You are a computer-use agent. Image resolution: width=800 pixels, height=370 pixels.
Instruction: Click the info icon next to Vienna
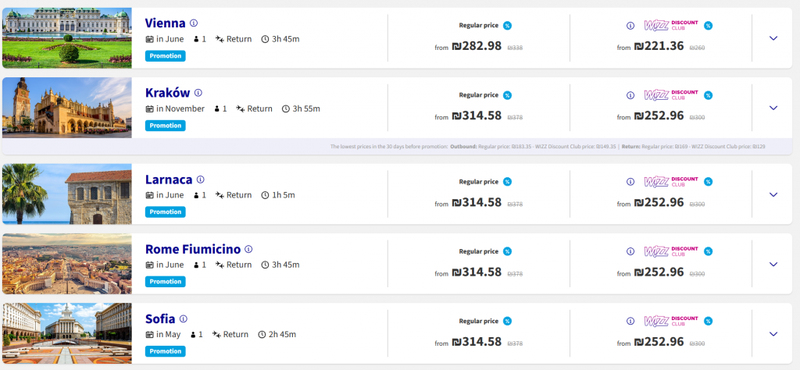194,23
